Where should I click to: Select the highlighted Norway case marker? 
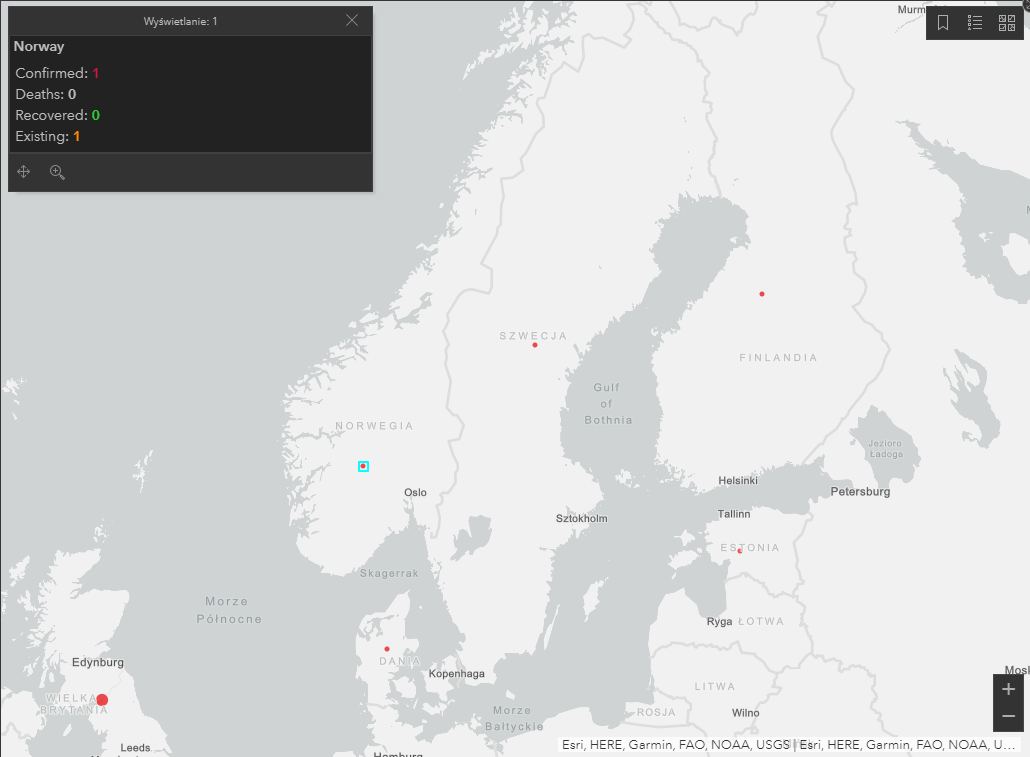(x=363, y=466)
